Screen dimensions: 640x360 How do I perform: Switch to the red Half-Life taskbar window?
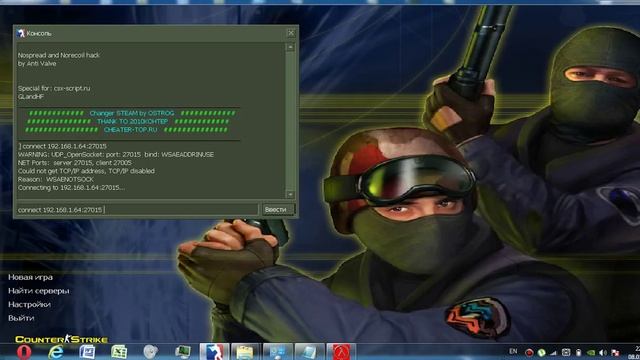pos(341,352)
